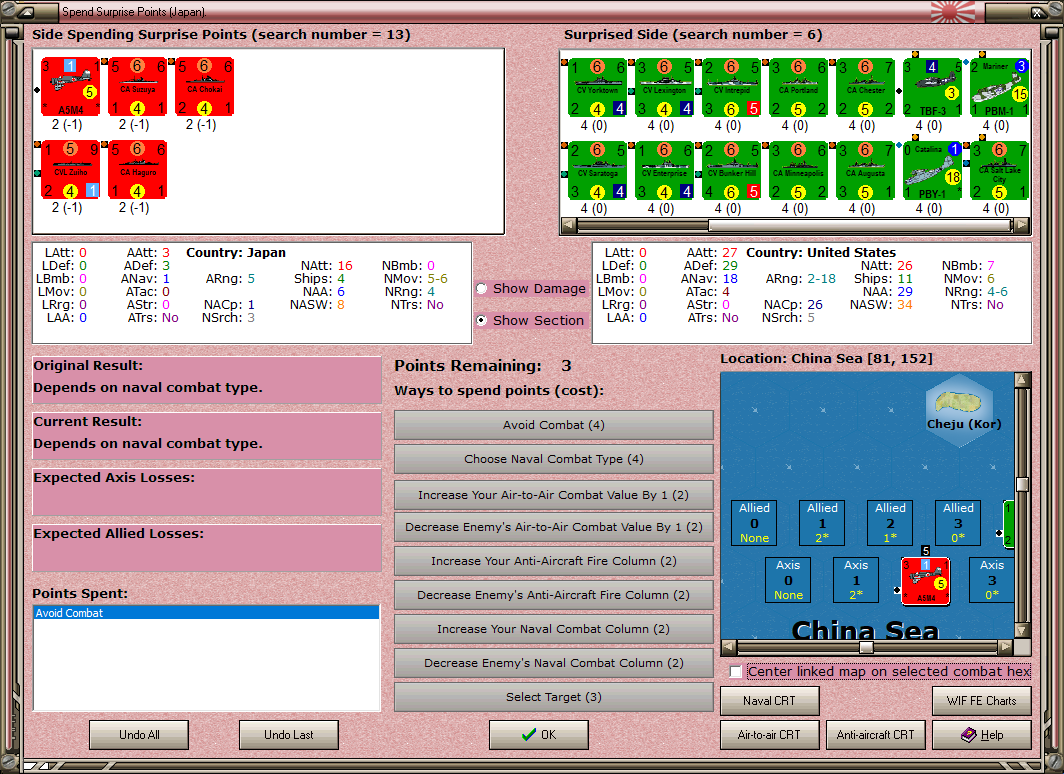Open the Naval CRT chart
1064x774 pixels.
770,701
